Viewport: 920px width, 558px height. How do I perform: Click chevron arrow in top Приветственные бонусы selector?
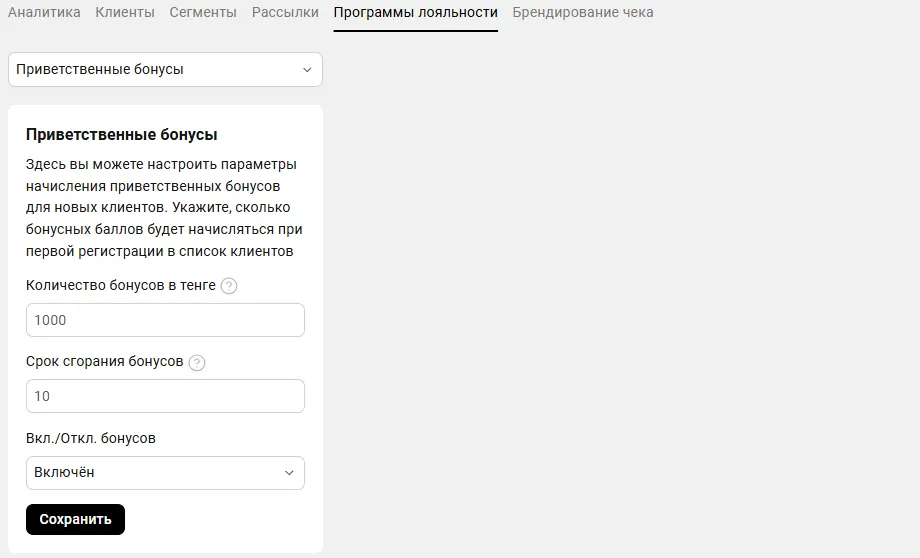pos(307,70)
